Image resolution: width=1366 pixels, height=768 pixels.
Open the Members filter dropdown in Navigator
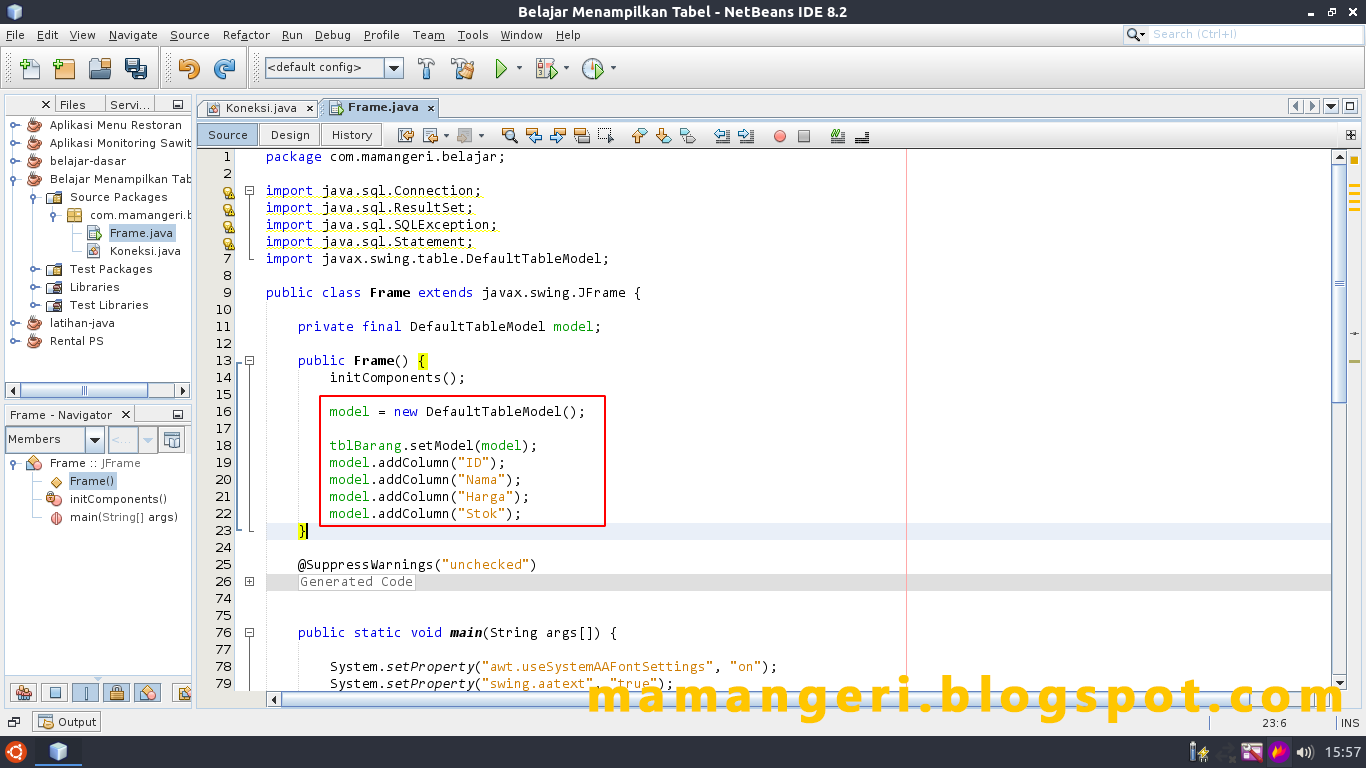pos(94,439)
